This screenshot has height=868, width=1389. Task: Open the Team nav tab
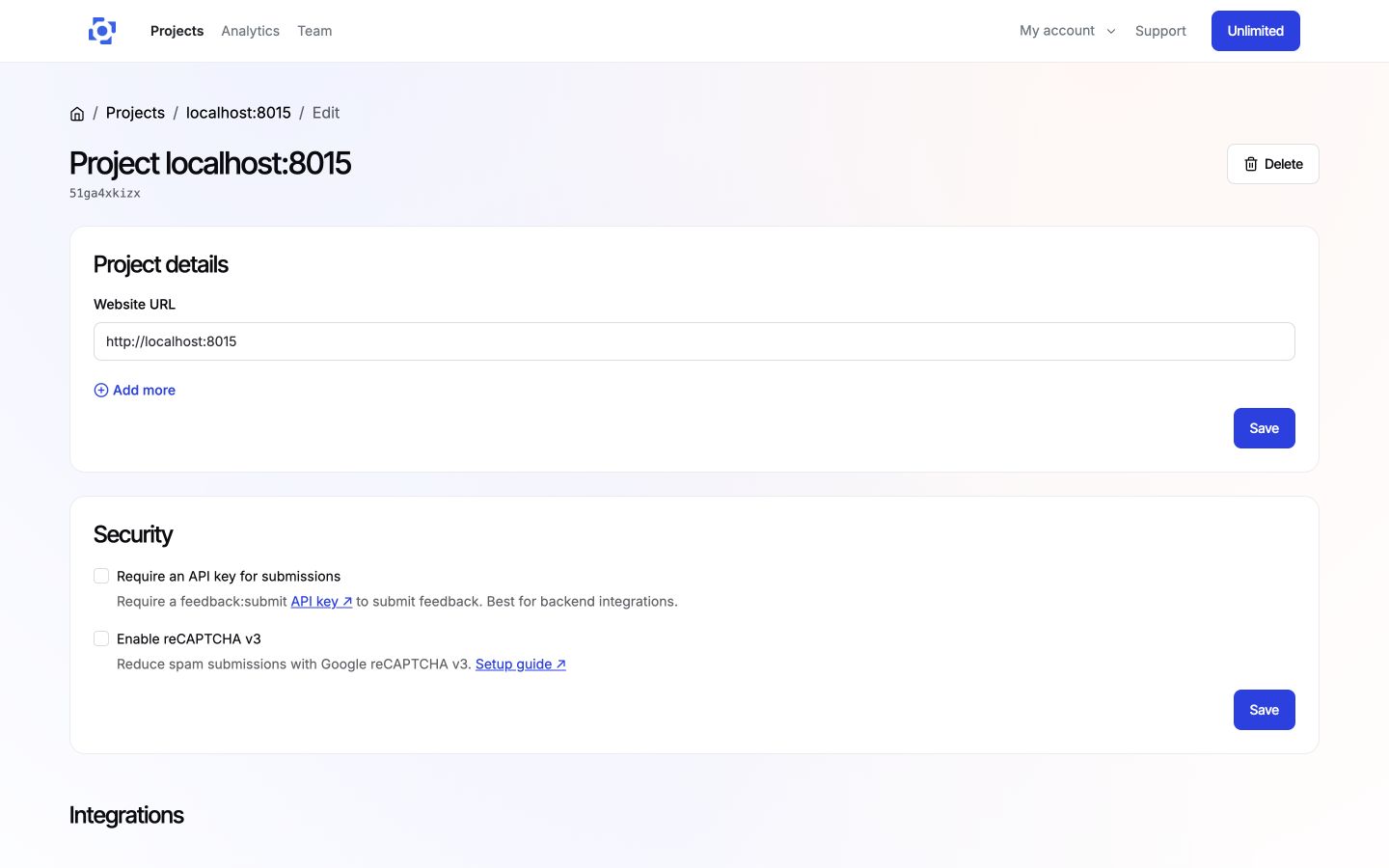click(x=314, y=31)
